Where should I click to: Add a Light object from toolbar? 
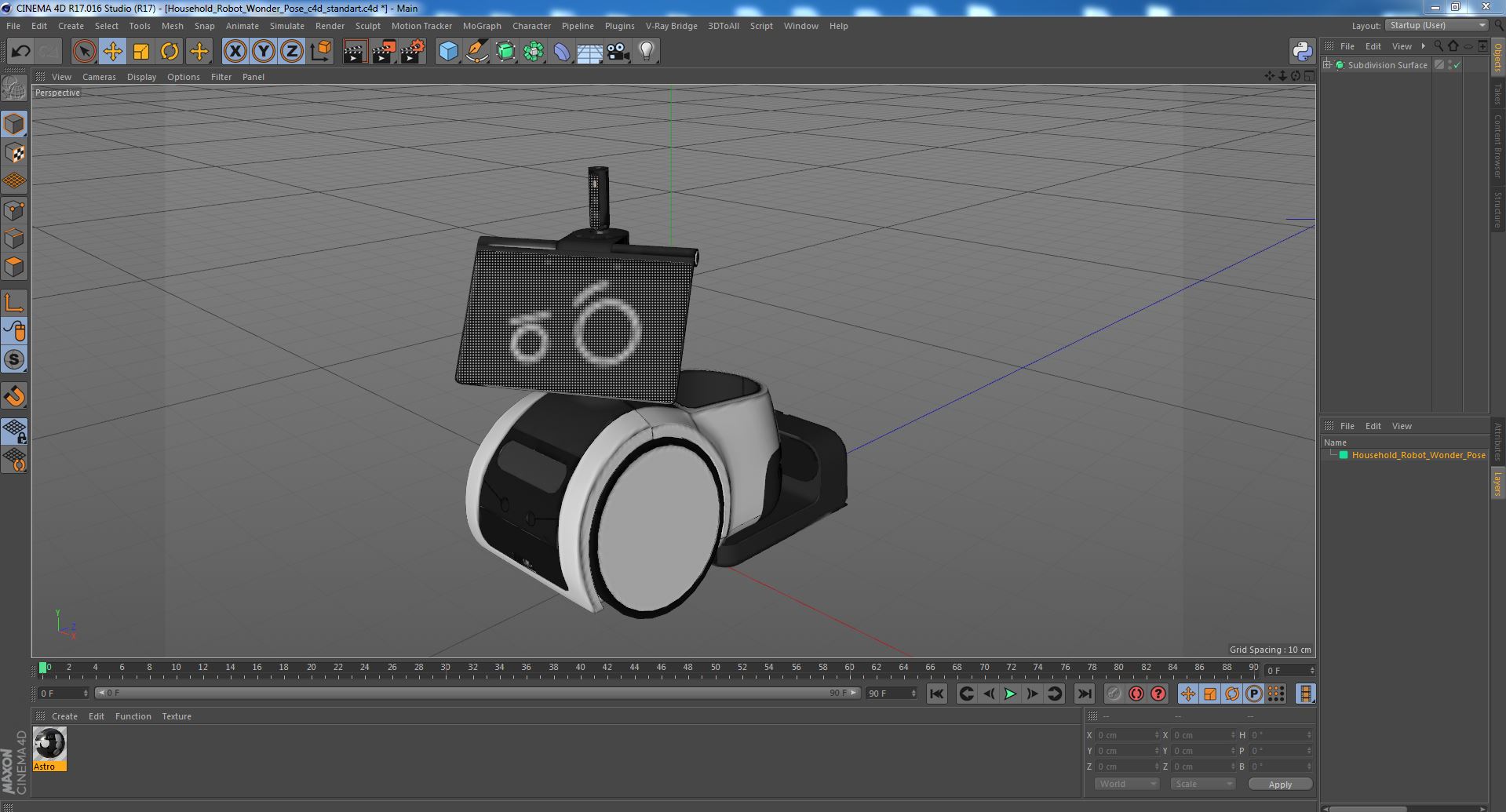(646, 52)
